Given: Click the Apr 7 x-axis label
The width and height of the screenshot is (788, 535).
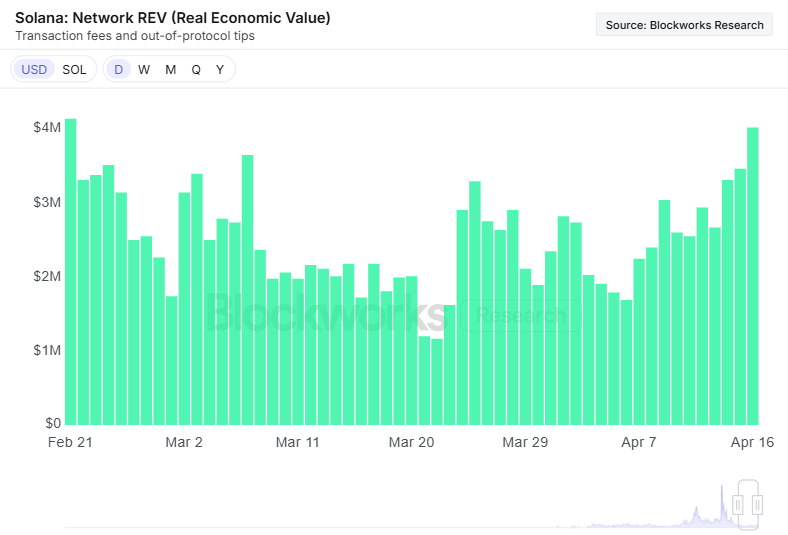Looking at the screenshot, I should (639, 442).
